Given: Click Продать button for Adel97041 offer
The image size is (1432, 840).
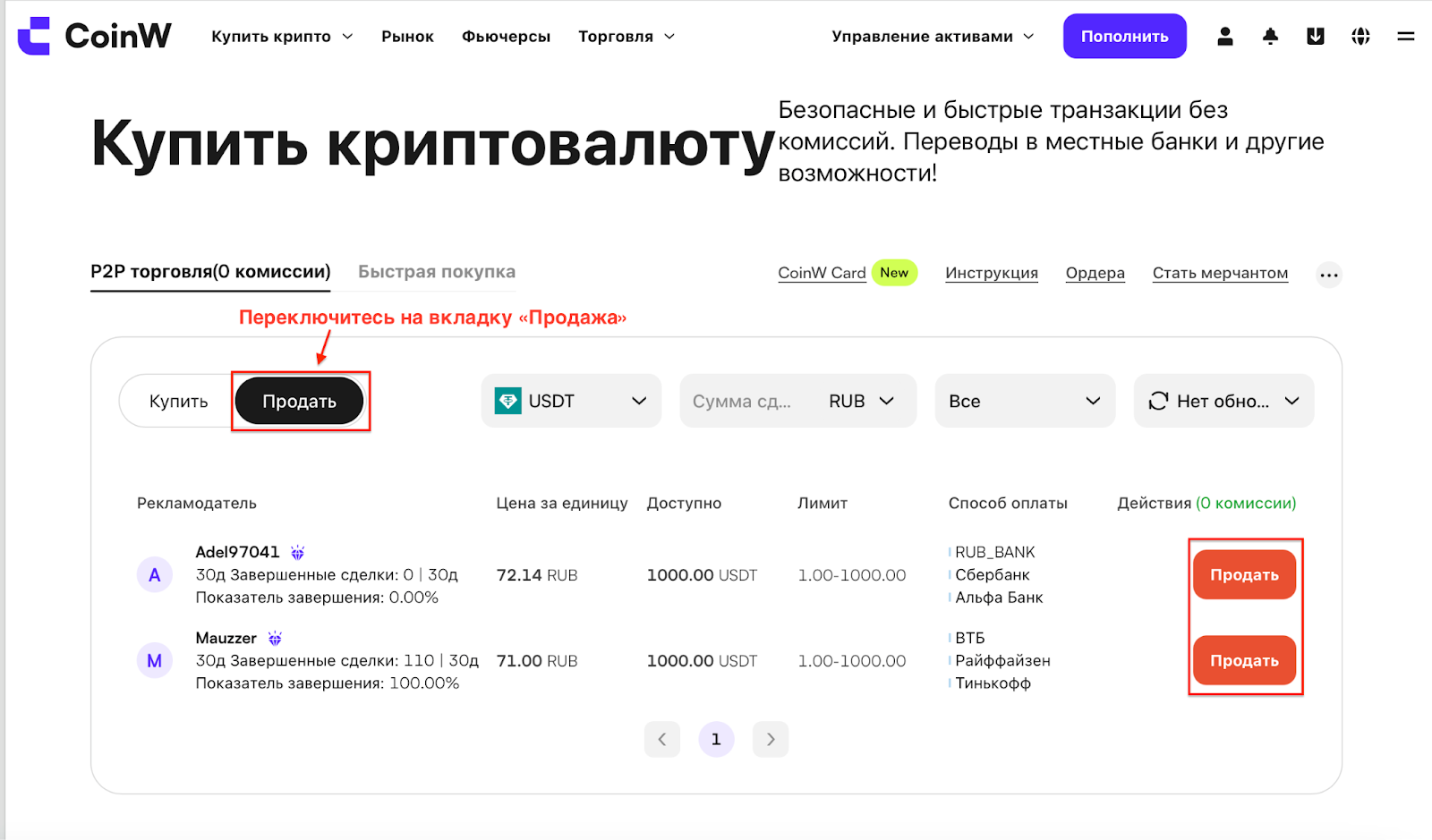Looking at the screenshot, I should click(x=1244, y=574).
